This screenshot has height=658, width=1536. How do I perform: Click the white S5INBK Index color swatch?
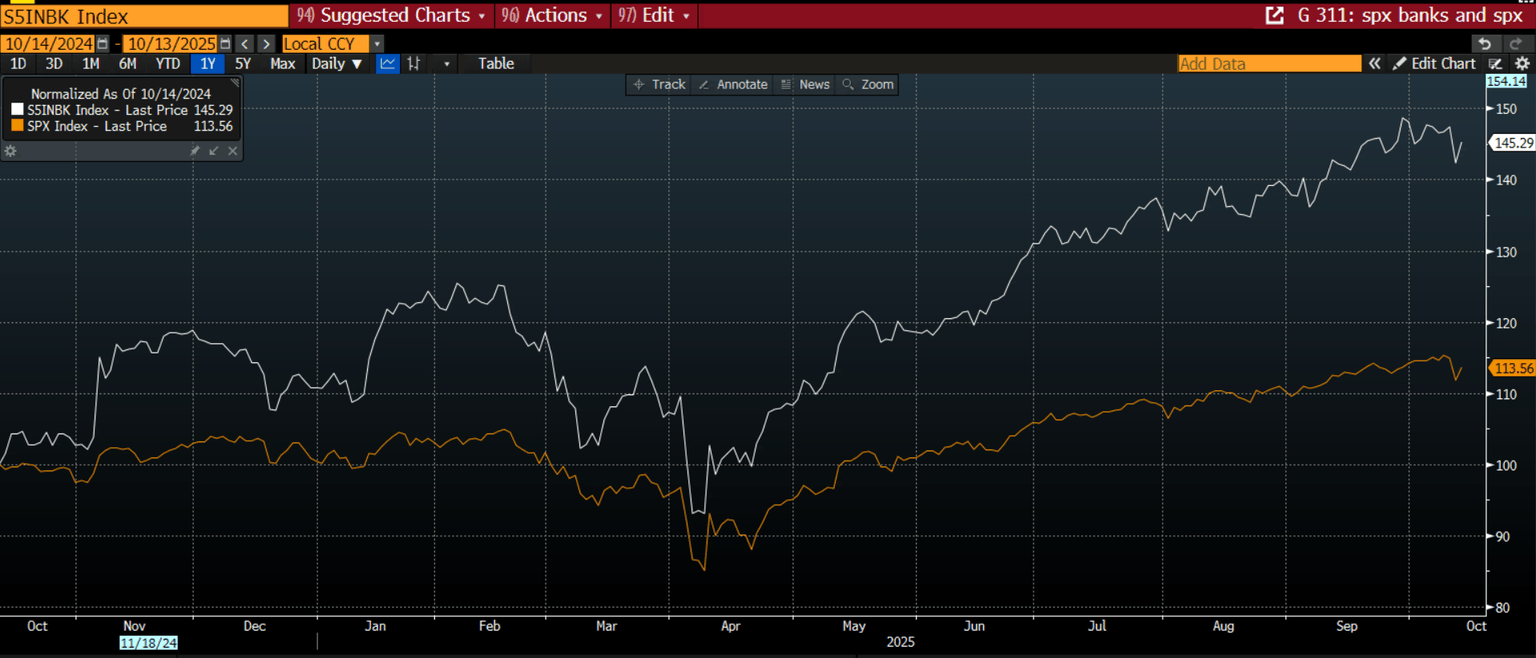(16, 110)
